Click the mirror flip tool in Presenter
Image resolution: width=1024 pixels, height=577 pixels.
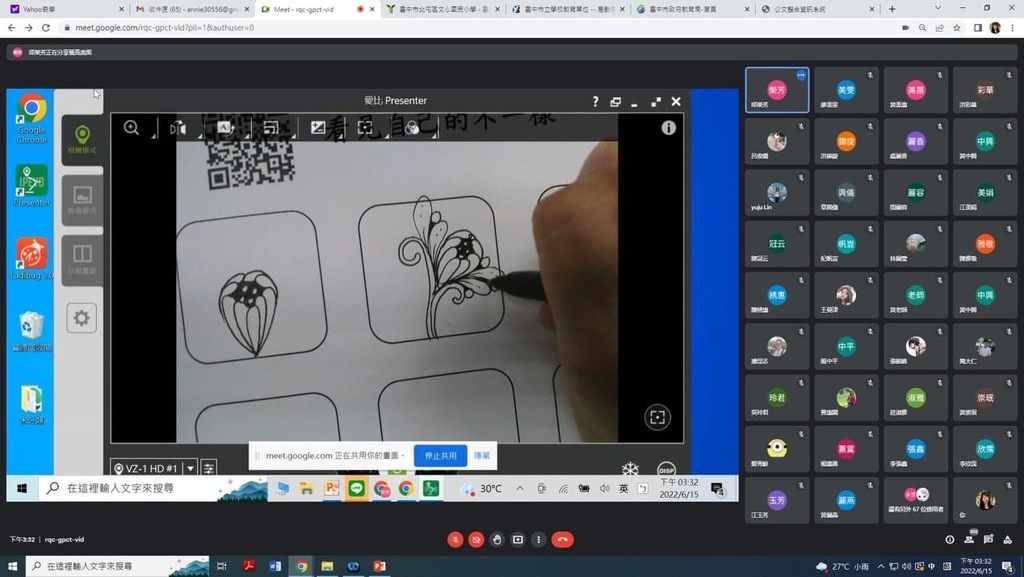pos(178,128)
